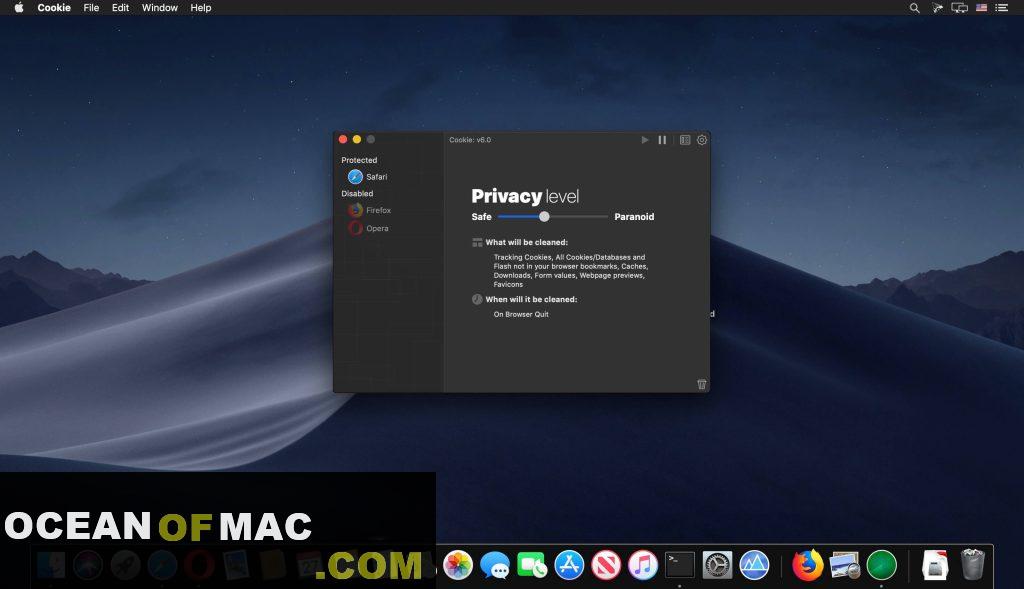This screenshot has width=1024, height=589.
Task: Open the disk image stack in Dock
Action: (x=935, y=565)
